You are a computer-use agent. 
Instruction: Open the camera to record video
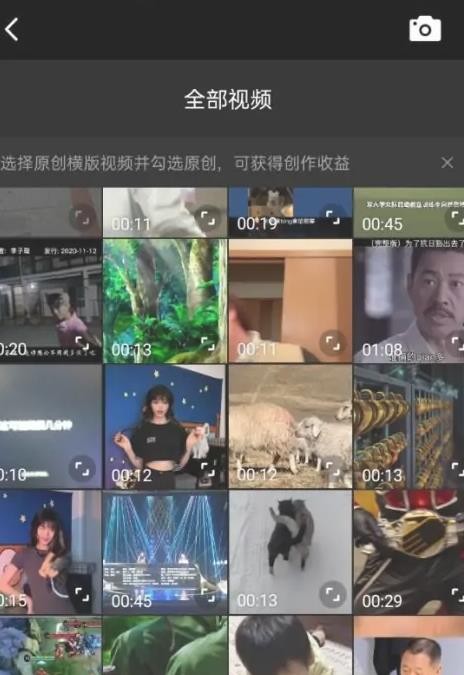425,29
